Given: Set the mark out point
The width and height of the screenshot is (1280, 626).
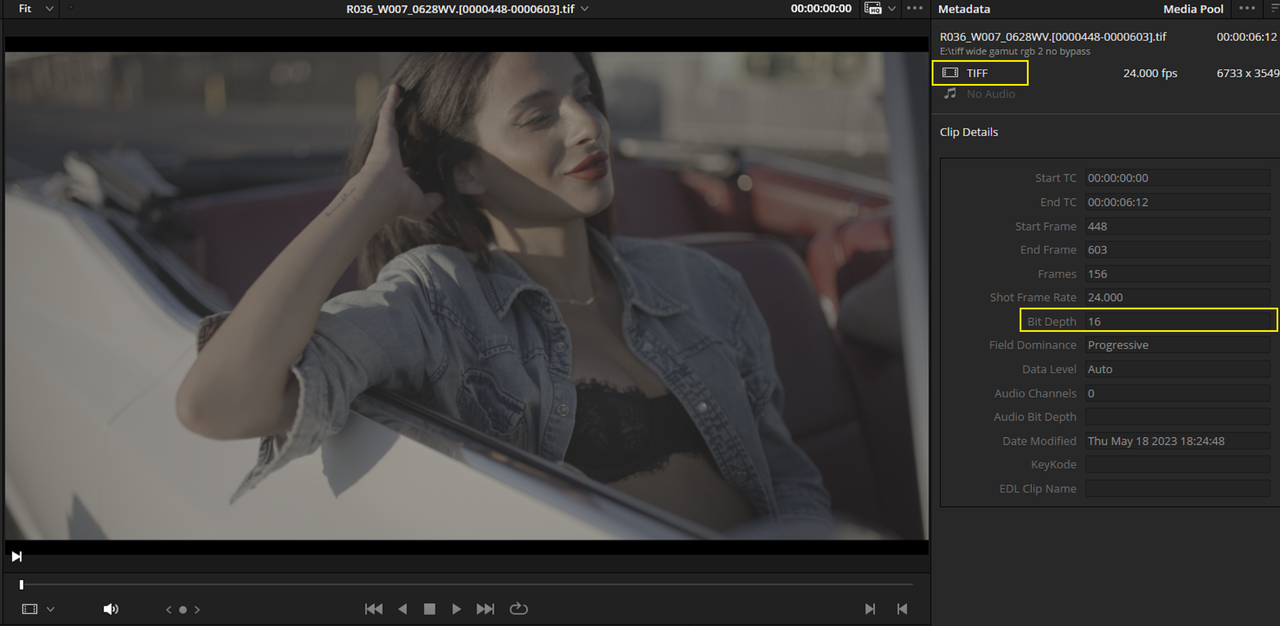Looking at the screenshot, I should (902, 609).
